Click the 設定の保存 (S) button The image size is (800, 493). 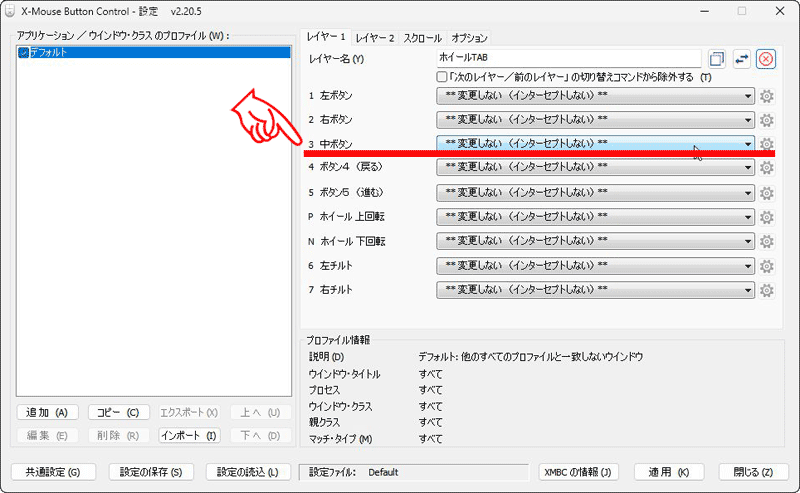coord(152,472)
